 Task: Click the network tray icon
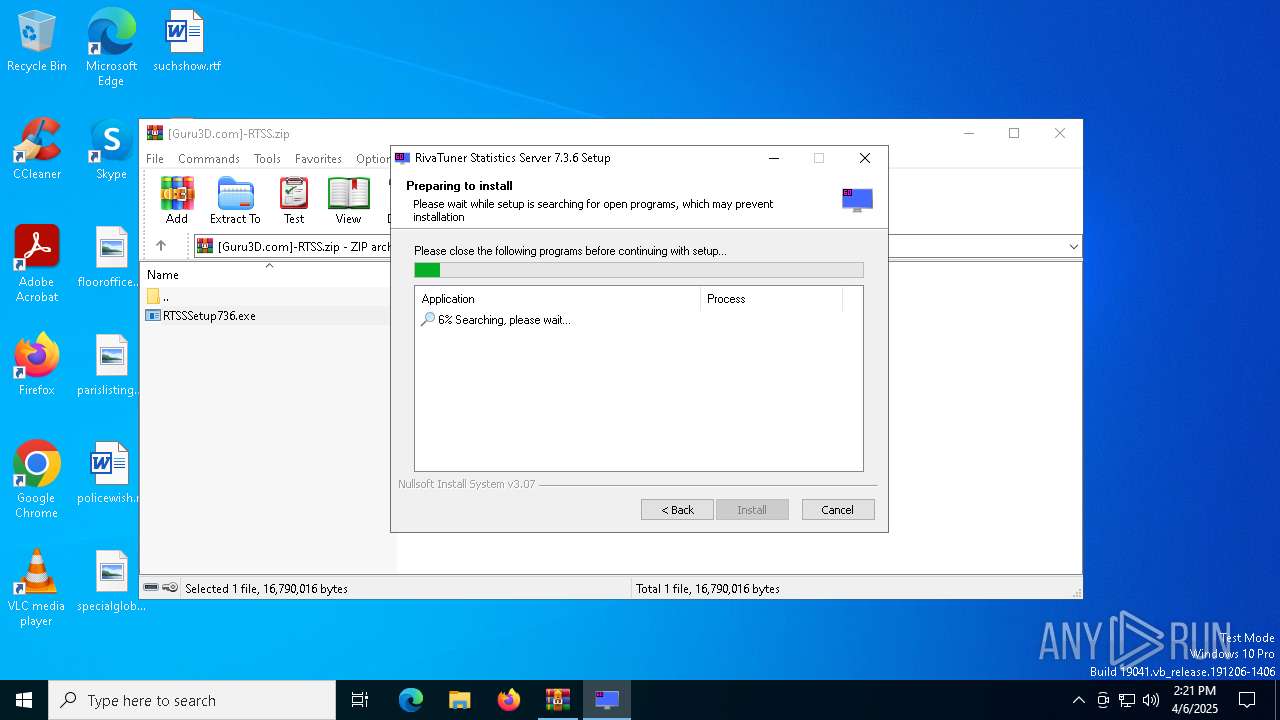pos(1127,700)
